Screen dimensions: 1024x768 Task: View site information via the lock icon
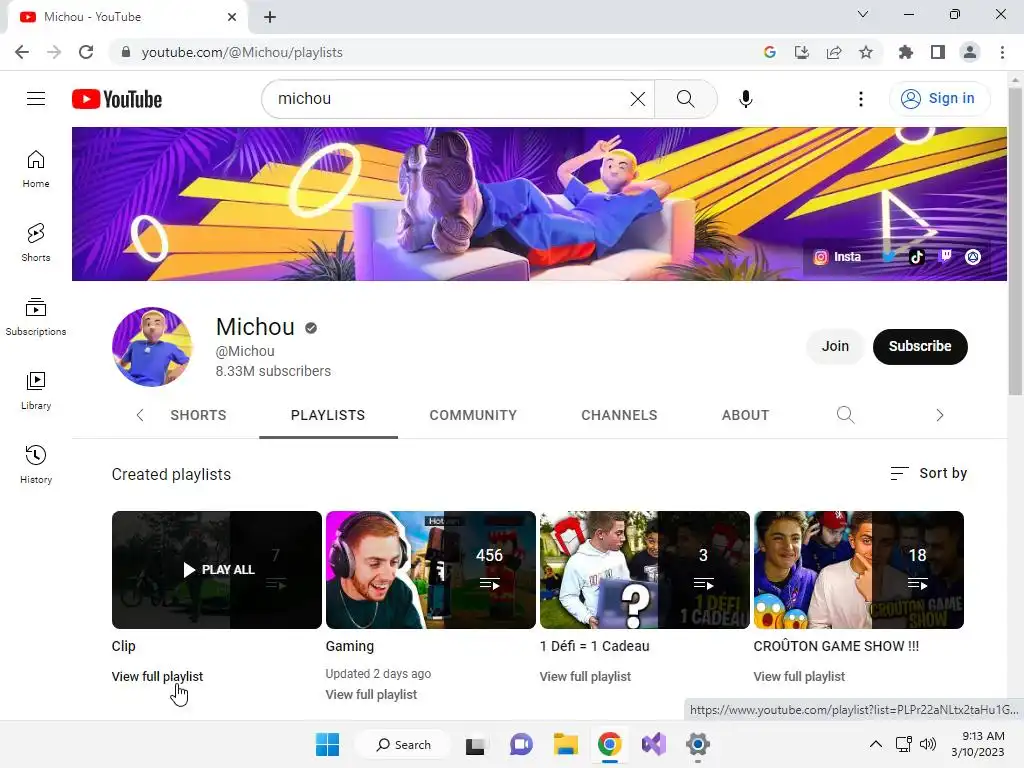(125, 52)
